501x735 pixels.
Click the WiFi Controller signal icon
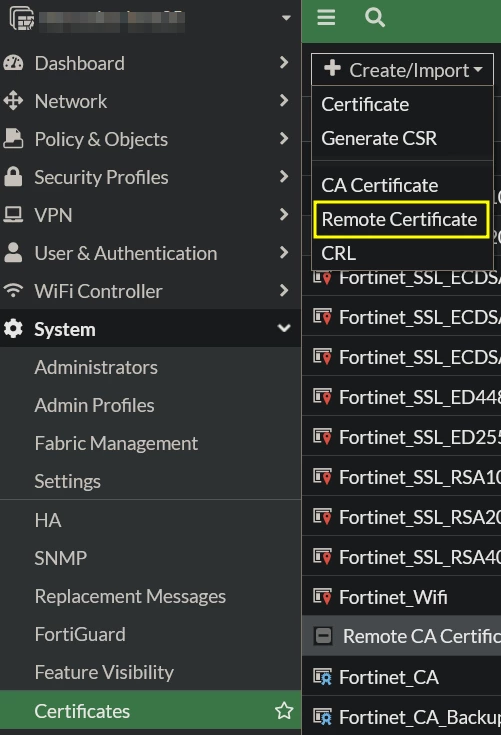coord(13,291)
